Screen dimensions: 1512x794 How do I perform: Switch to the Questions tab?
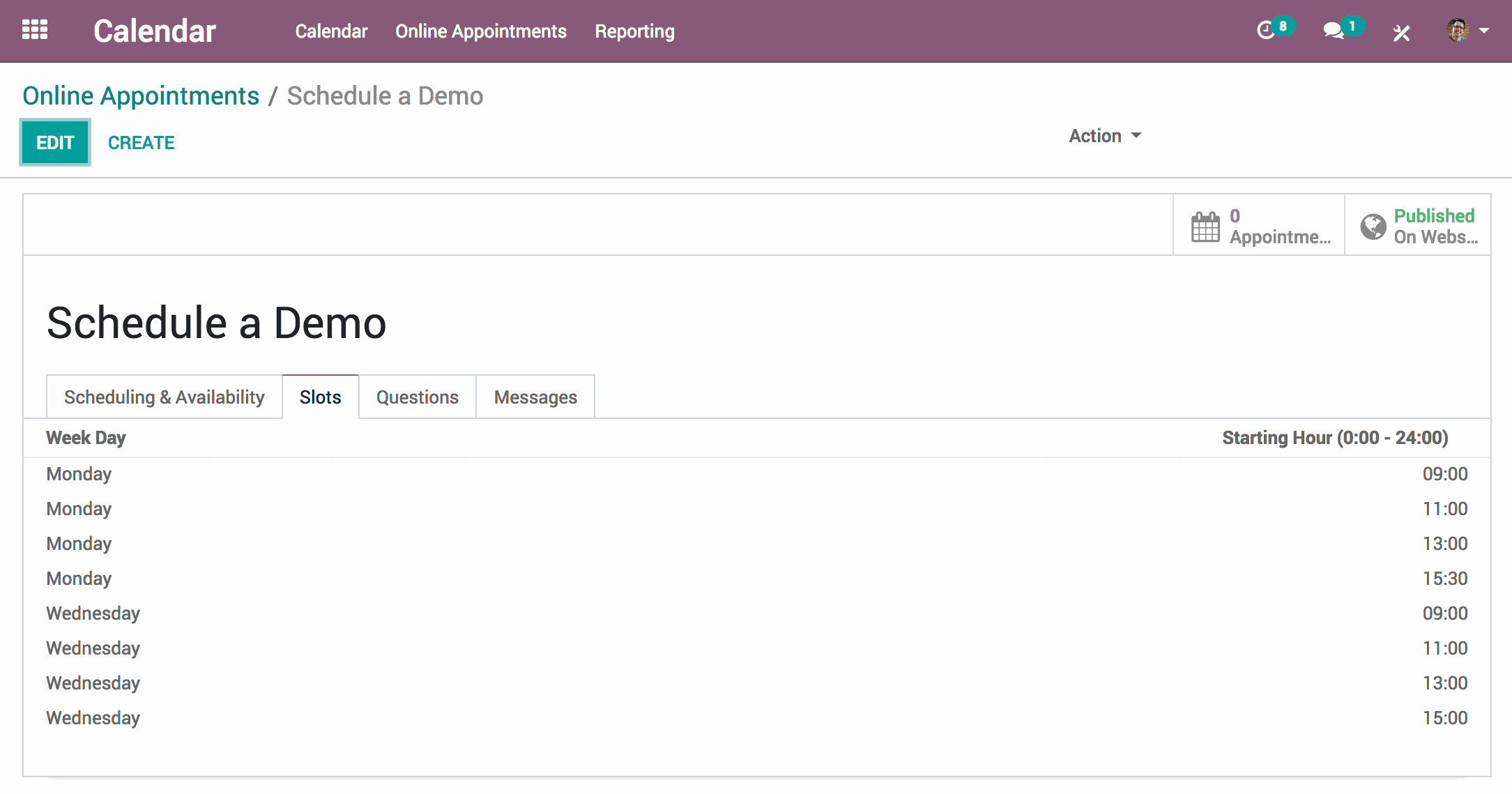pos(415,397)
